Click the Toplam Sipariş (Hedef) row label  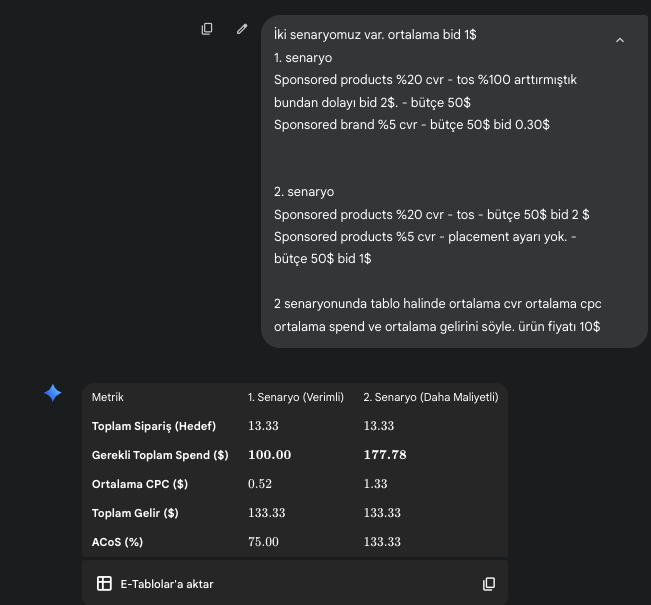[x=154, y=426]
